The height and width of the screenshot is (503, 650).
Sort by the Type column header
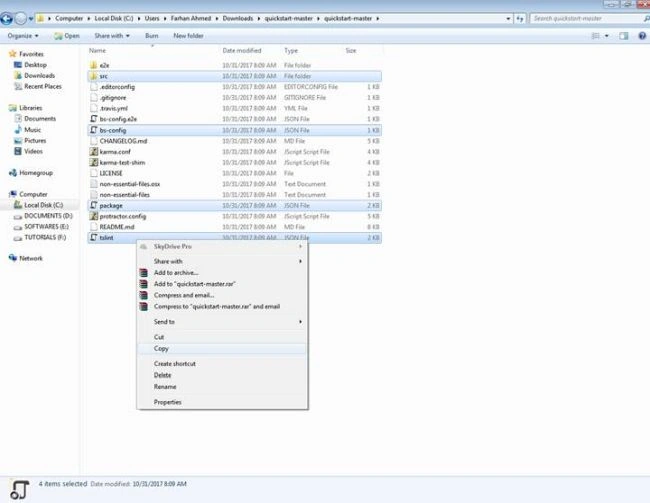[x=291, y=51]
